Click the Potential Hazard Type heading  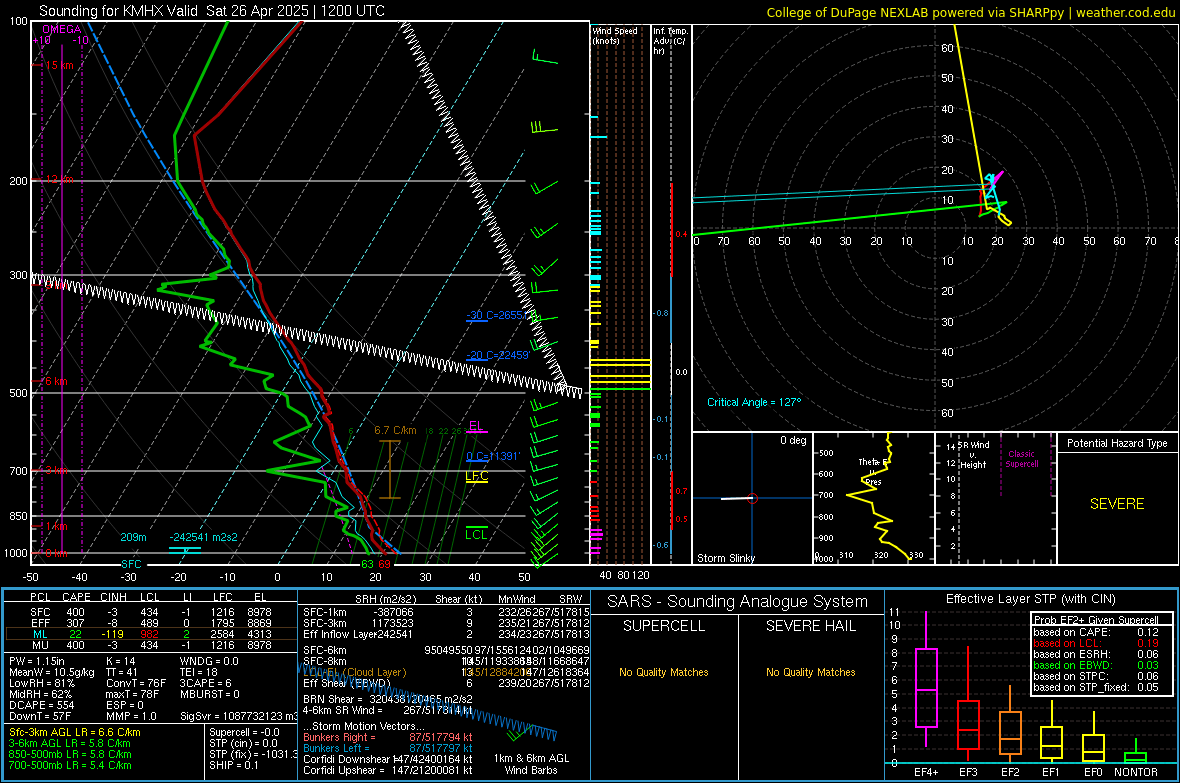(1117, 443)
